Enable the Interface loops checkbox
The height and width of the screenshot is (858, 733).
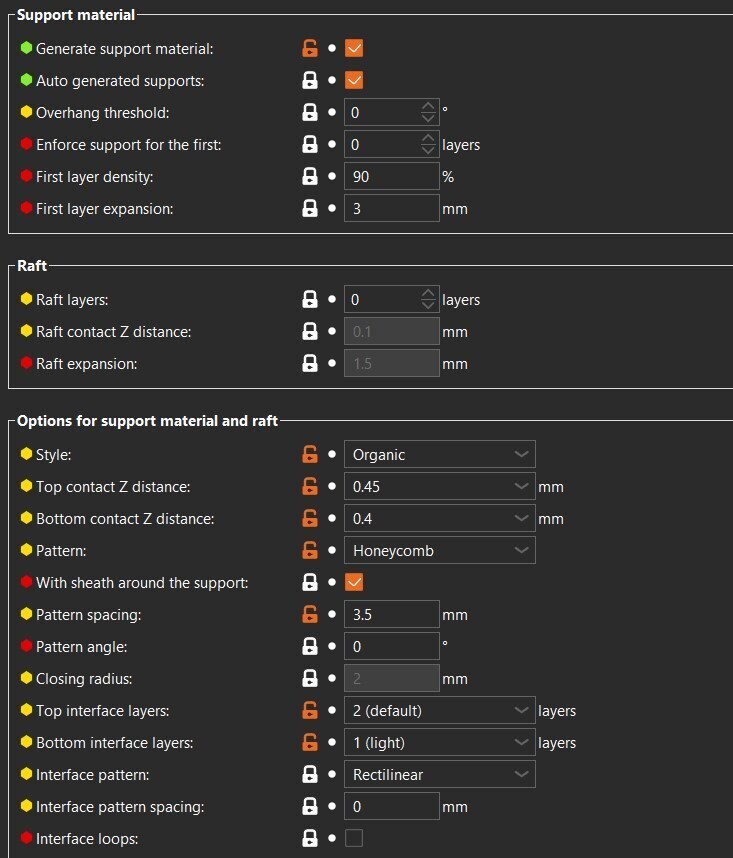point(353,838)
